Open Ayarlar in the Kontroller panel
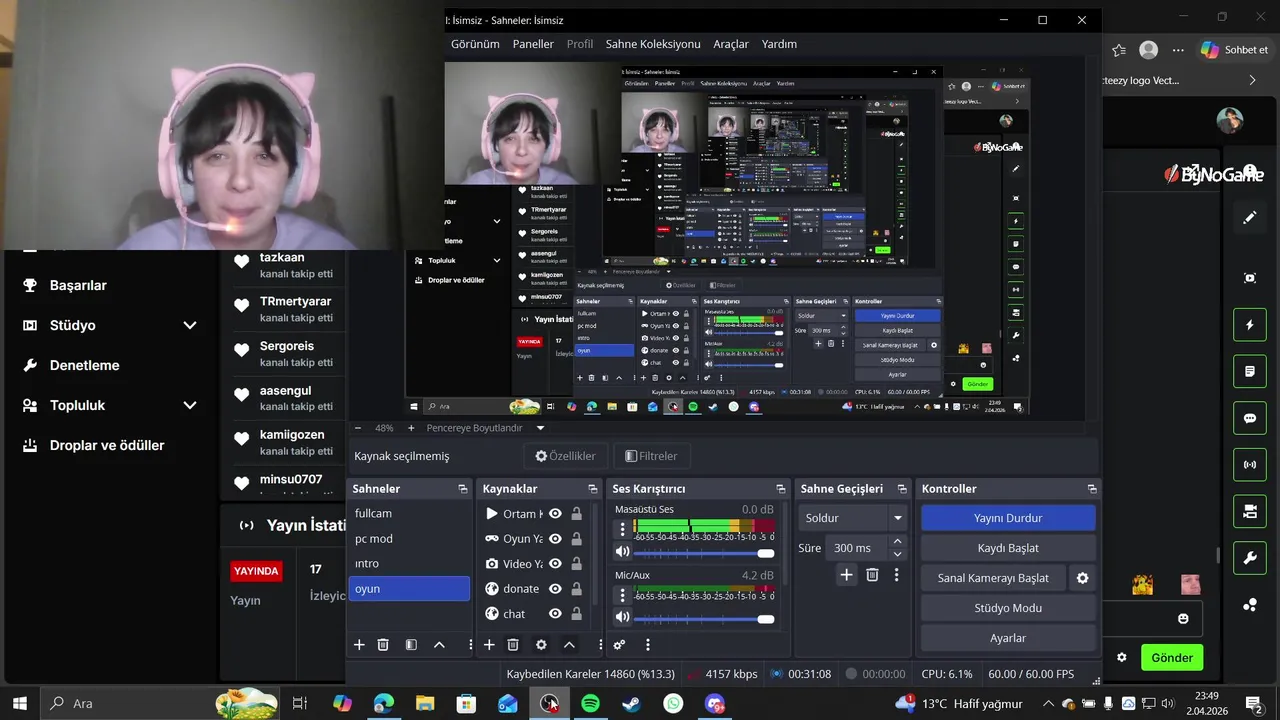The image size is (1280, 720). click(x=1008, y=638)
